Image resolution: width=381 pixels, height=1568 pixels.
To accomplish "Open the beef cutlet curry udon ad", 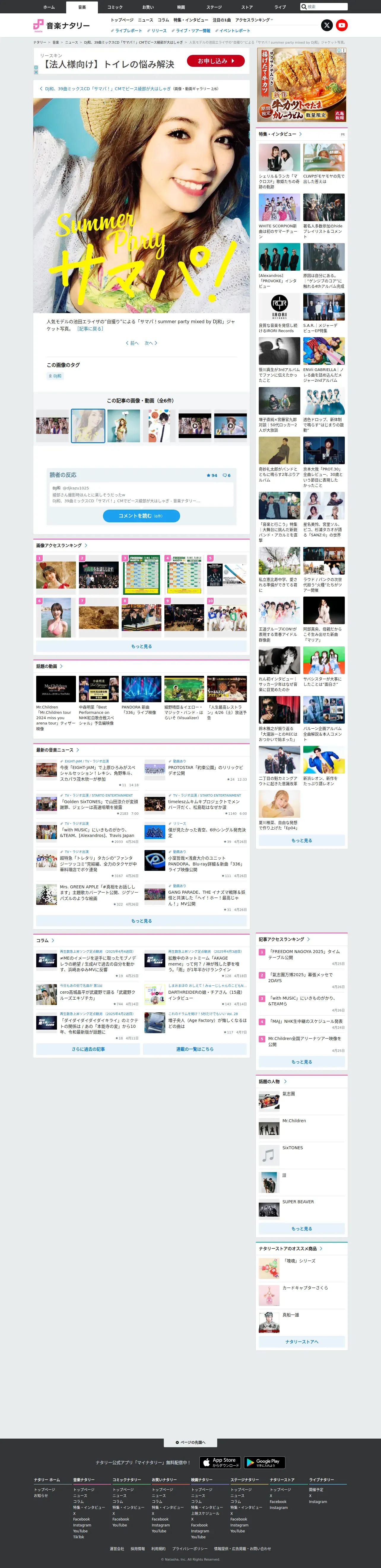I will (302, 85).
